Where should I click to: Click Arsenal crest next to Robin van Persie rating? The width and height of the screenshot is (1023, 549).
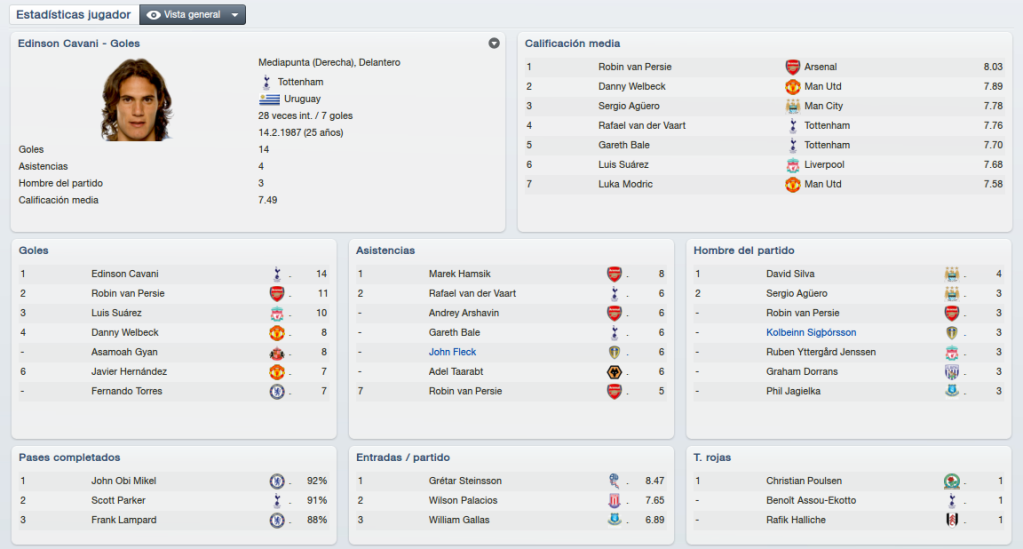point(792,67)
